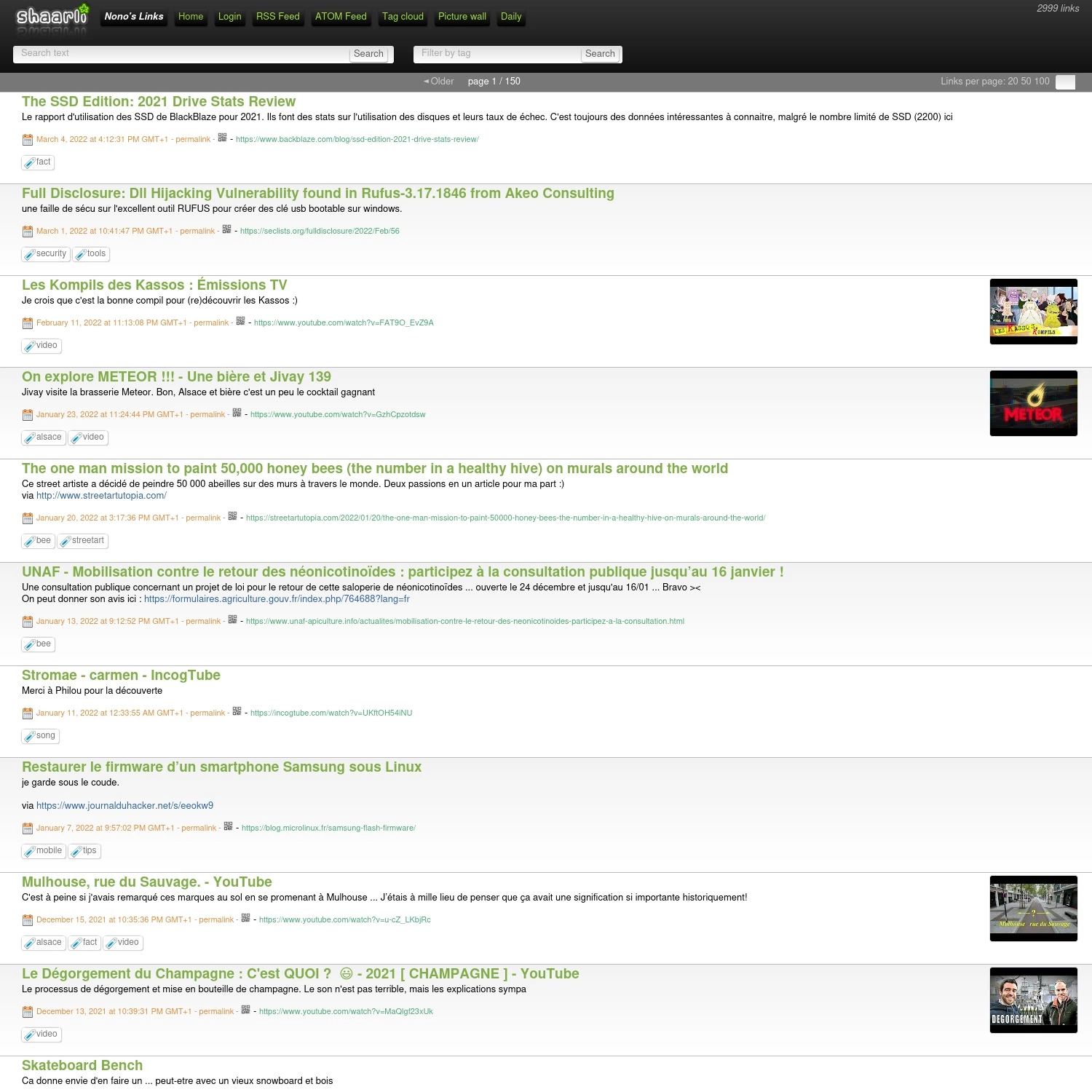Click calendar icon of February 11, 2022 entry
1092x1092 pixels.
coord(28,323)
